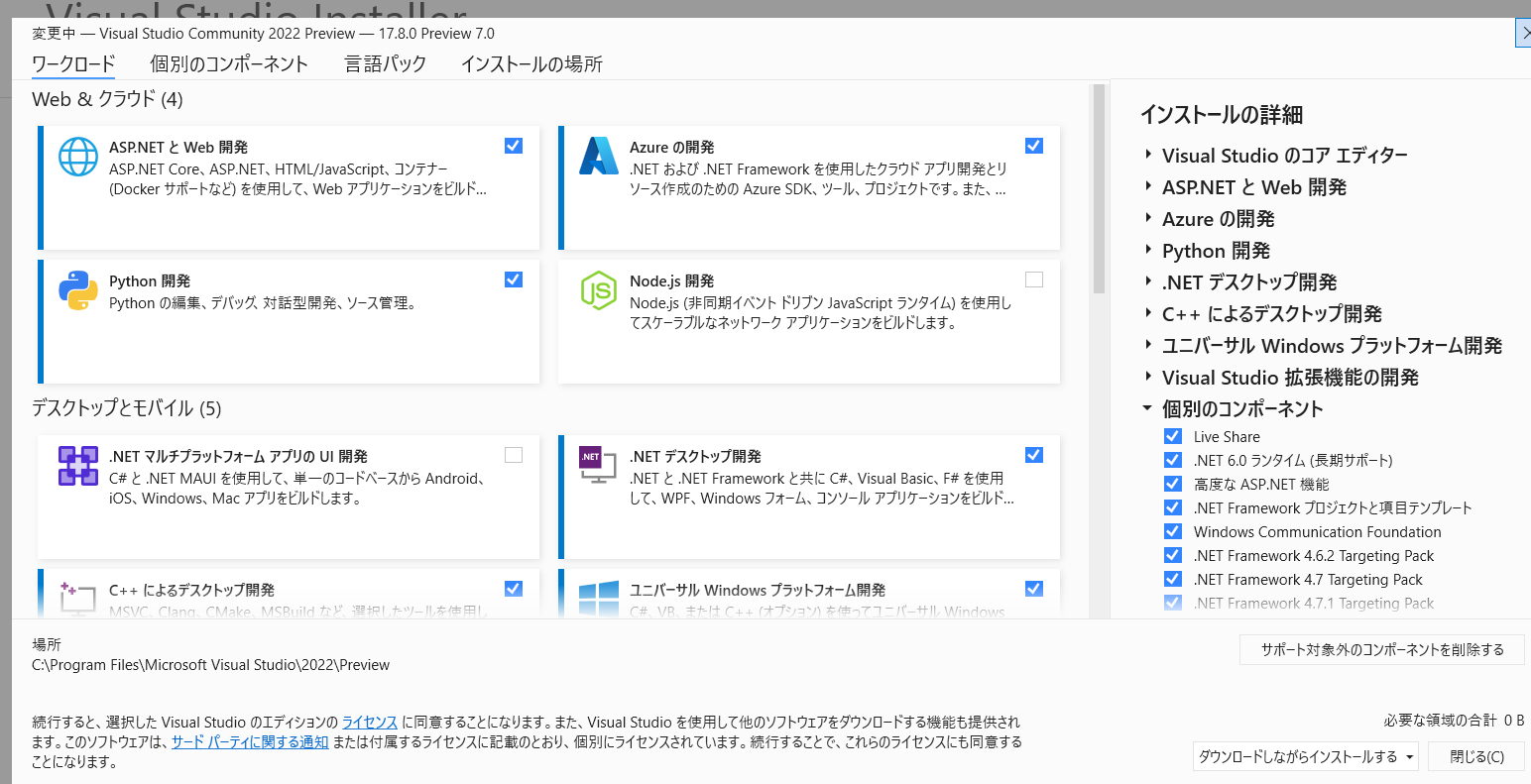Open the インストールの場所 tab

pos(531,64)
